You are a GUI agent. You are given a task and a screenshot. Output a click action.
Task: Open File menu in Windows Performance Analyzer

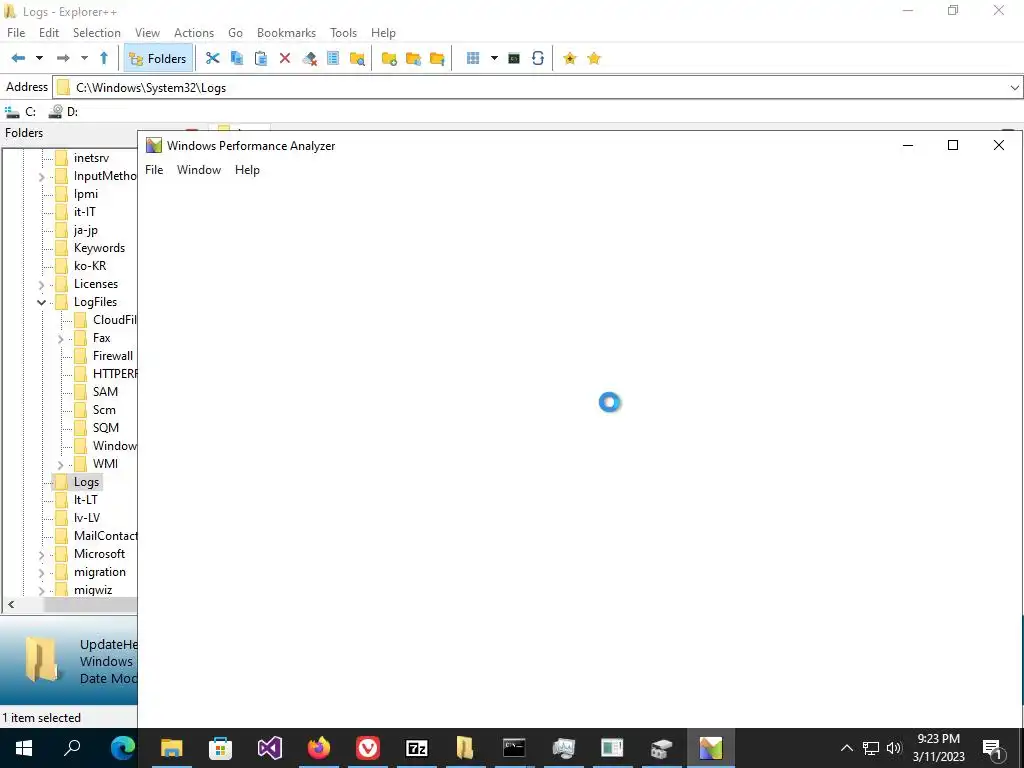pos(154,170)
